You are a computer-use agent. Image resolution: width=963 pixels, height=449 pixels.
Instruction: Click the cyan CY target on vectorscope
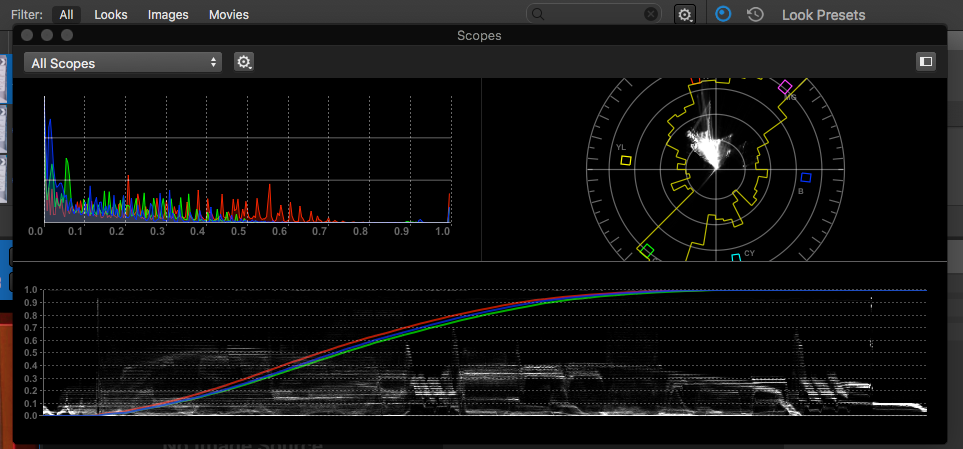(x=736, y=258)
